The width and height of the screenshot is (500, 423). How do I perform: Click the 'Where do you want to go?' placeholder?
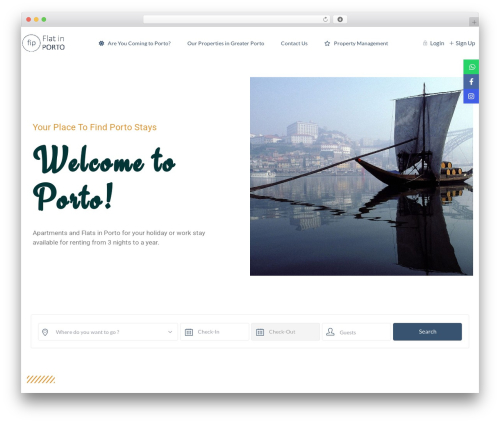pos(87,332)
